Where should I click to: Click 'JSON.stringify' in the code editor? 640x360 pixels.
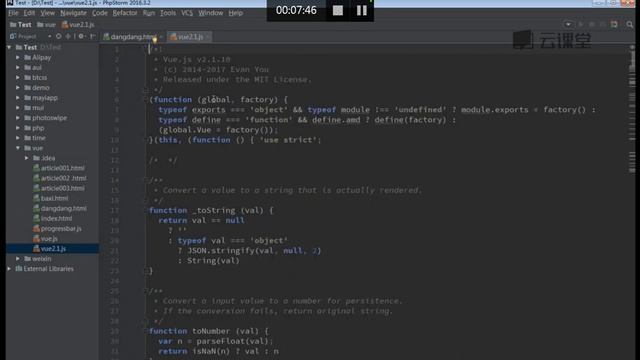pyautogui.click(x=221, y=251)
